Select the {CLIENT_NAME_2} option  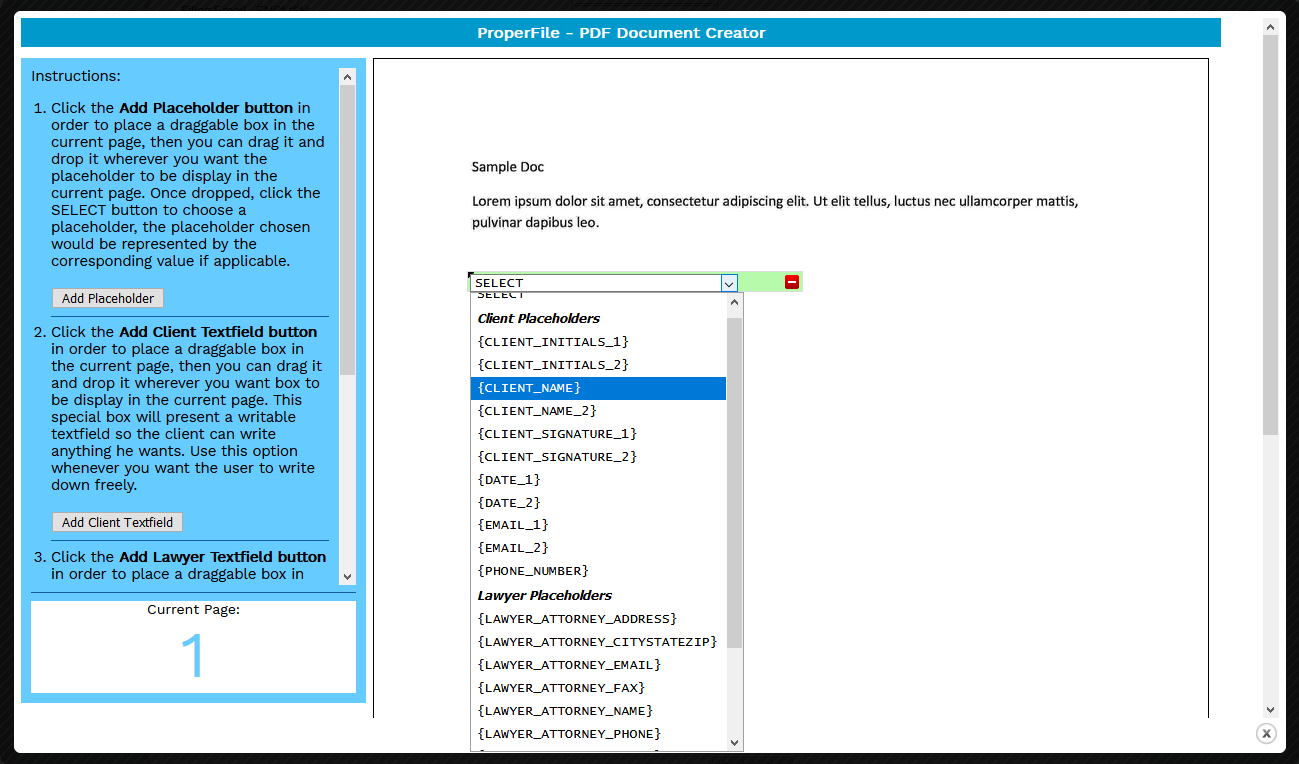598,411
